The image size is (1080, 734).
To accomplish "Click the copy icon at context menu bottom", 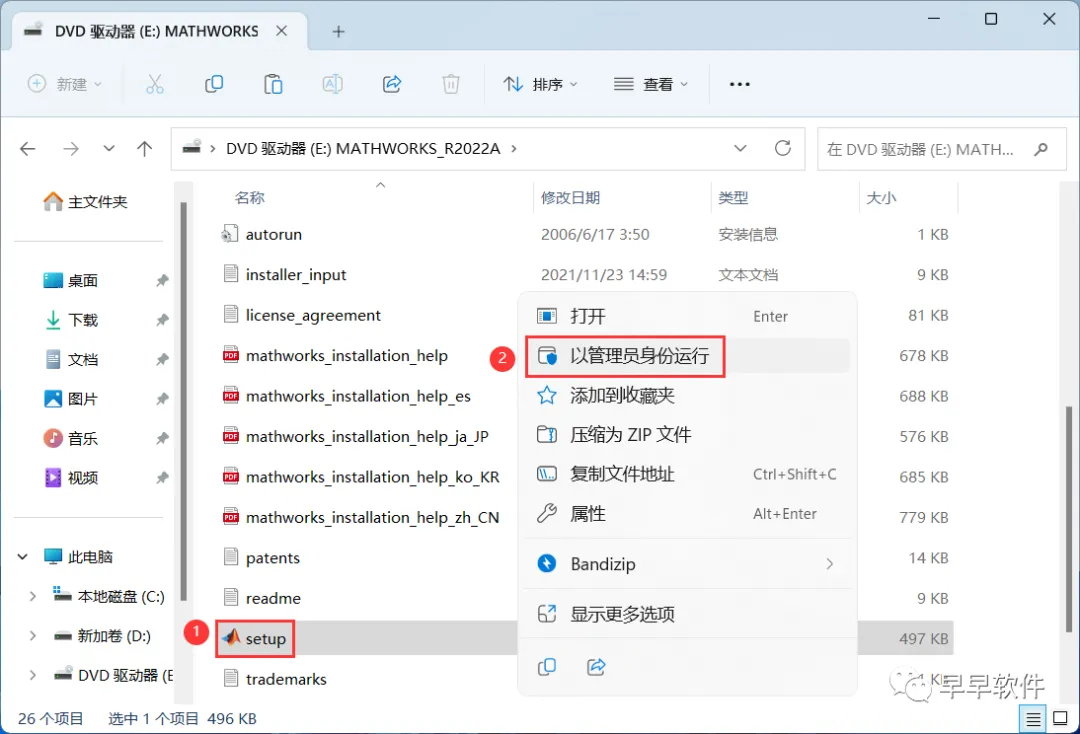I will pos(546,667).
